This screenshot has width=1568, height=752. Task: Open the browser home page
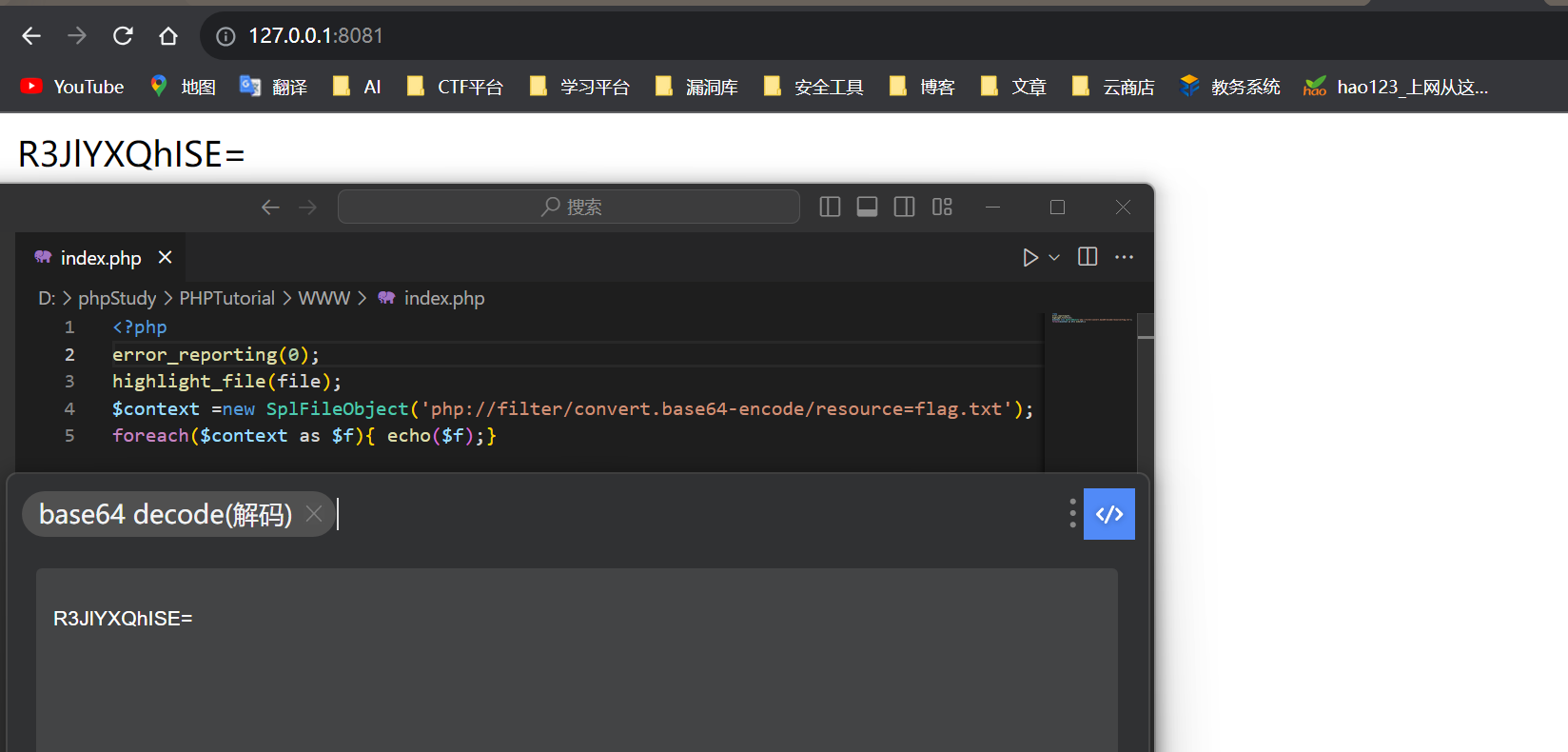168,36
